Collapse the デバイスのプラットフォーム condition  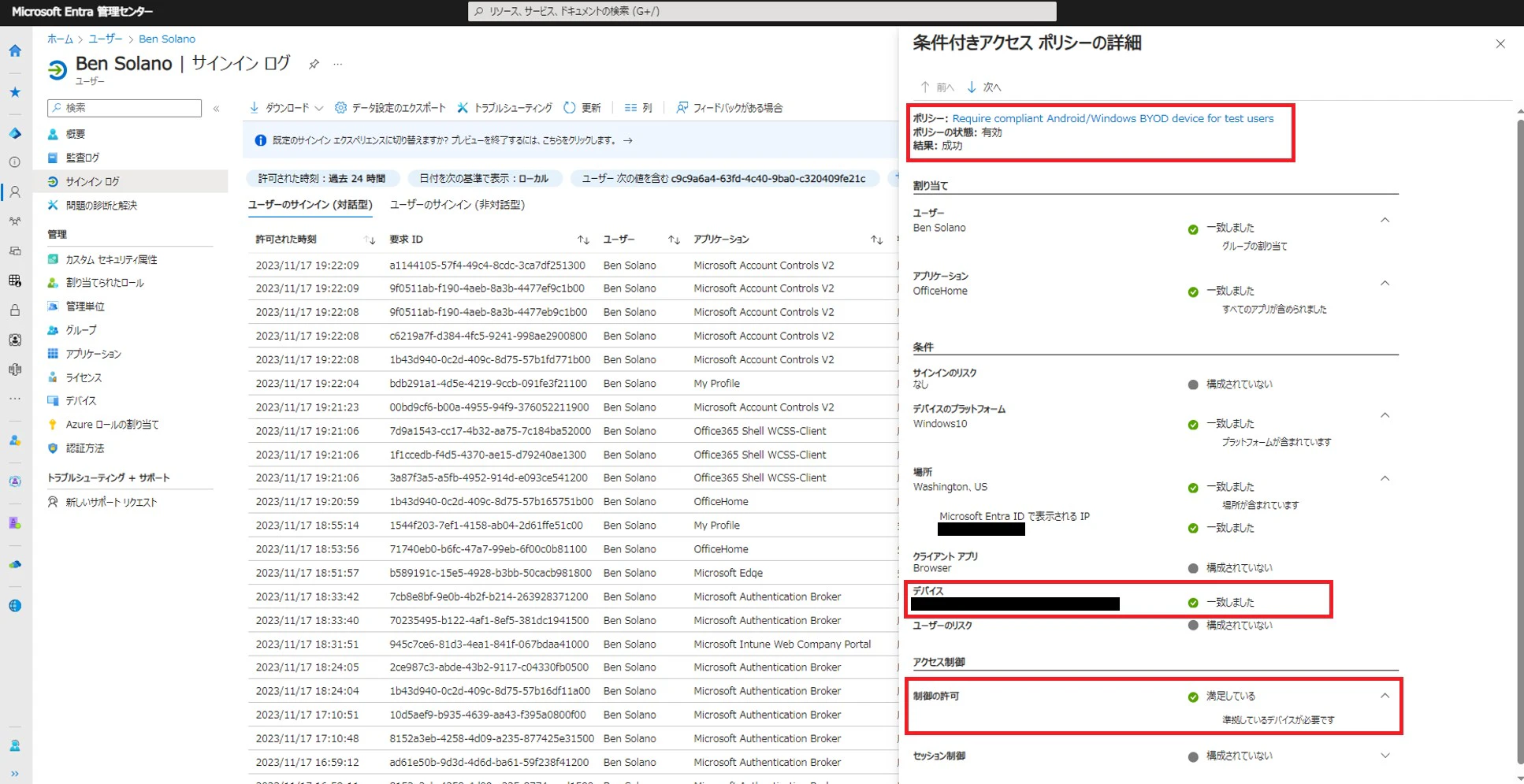[1385, 416]
